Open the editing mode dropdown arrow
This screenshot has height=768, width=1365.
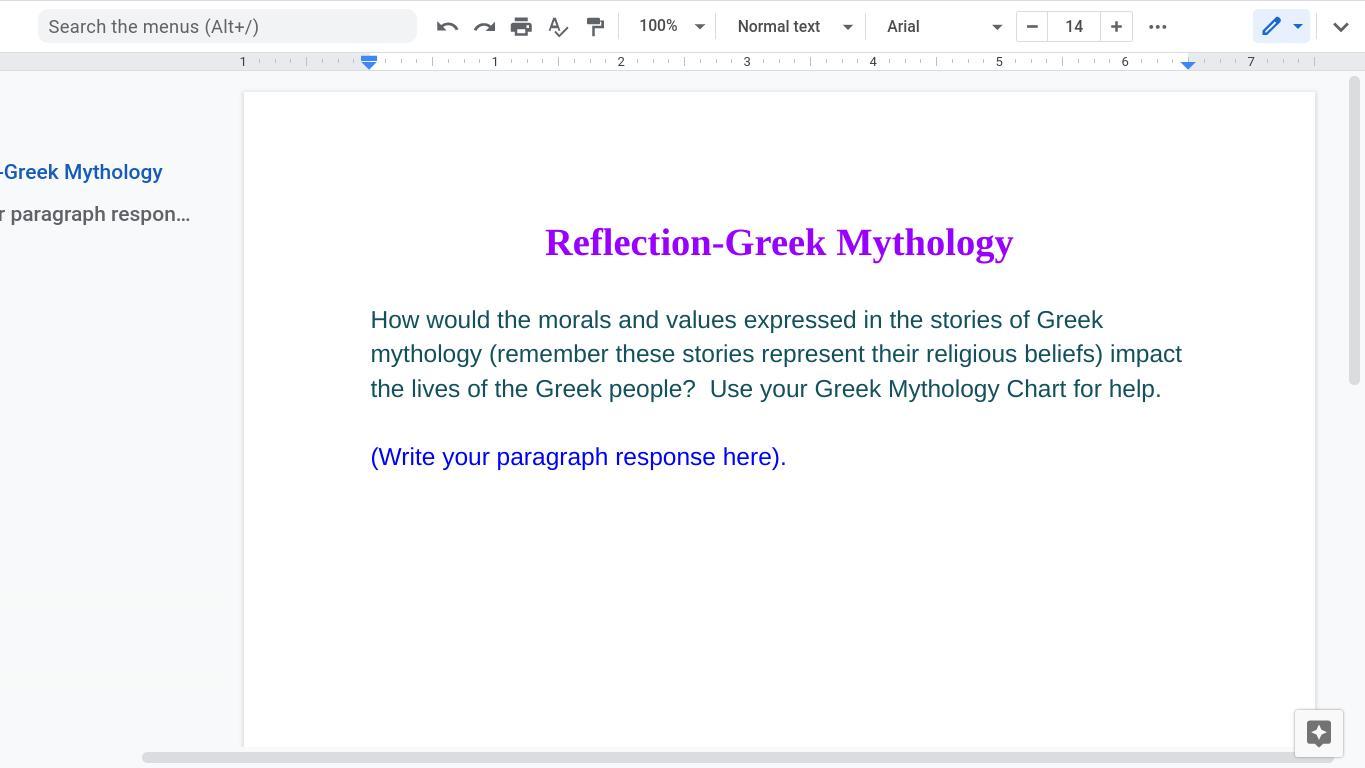(x=1298, y=27)
